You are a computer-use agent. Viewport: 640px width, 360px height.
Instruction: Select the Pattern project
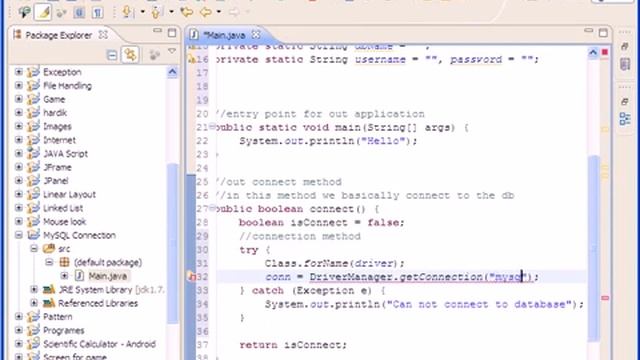(58, 317)
